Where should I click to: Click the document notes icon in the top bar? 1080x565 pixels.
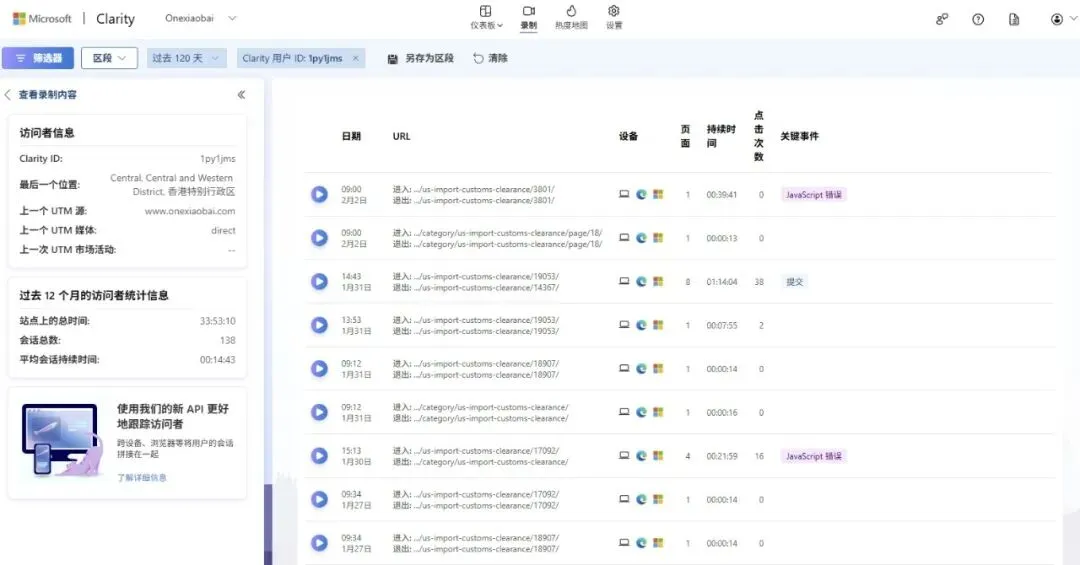coord(1014,19)
